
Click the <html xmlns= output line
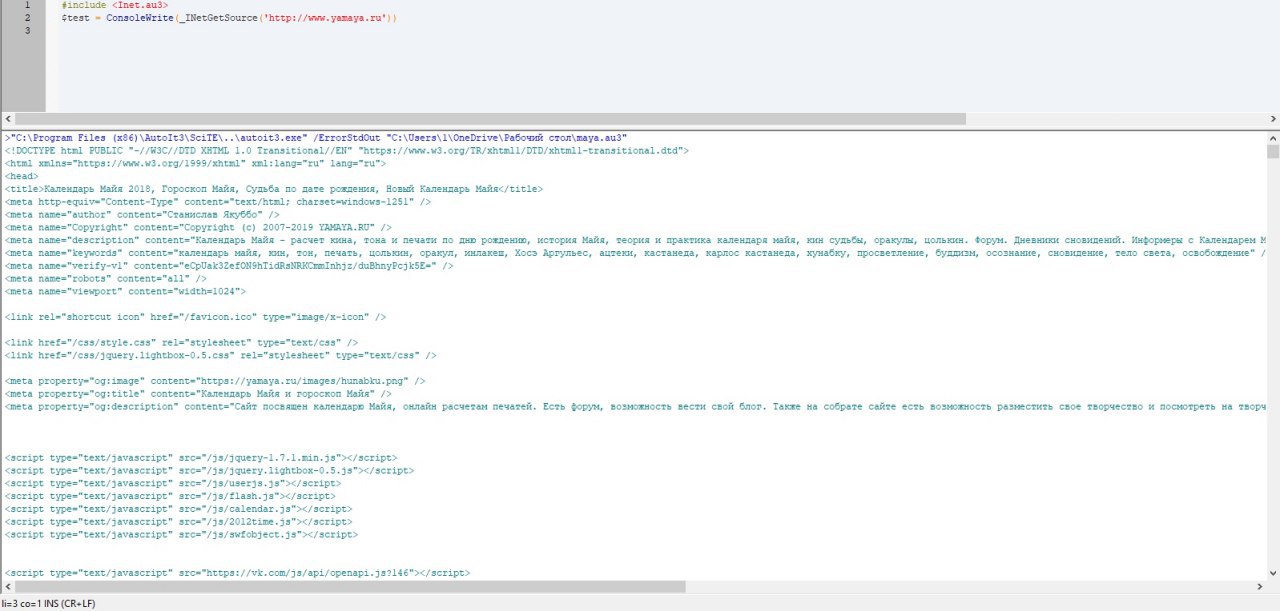[196, 163]
